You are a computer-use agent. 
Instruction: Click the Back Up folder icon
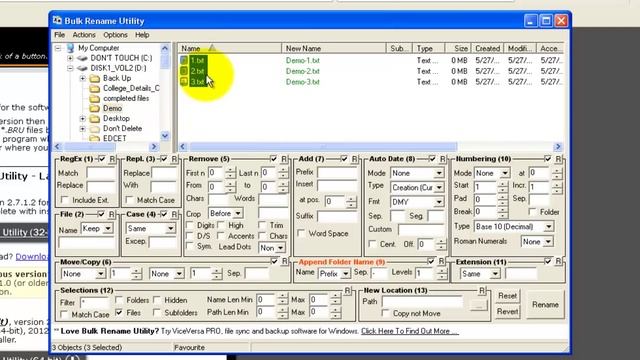click(x=95, y=78)
